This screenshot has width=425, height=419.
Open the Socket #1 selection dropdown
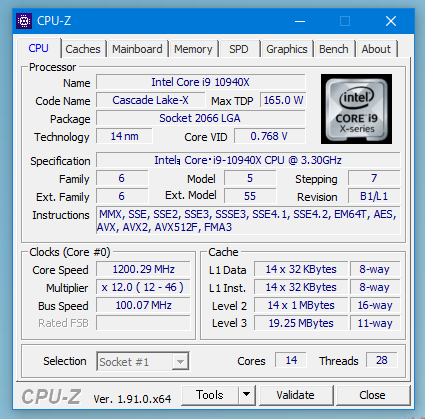[143, 361]
